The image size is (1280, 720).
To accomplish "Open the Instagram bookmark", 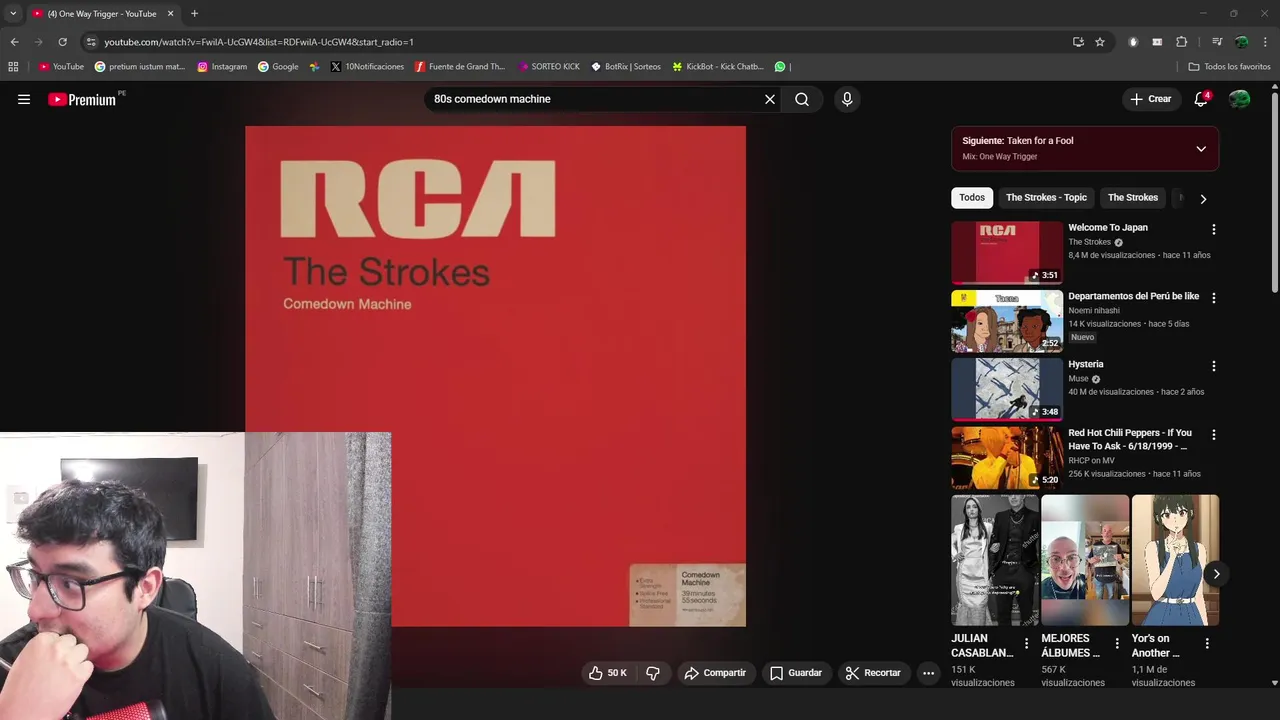I will coord(222,67).
